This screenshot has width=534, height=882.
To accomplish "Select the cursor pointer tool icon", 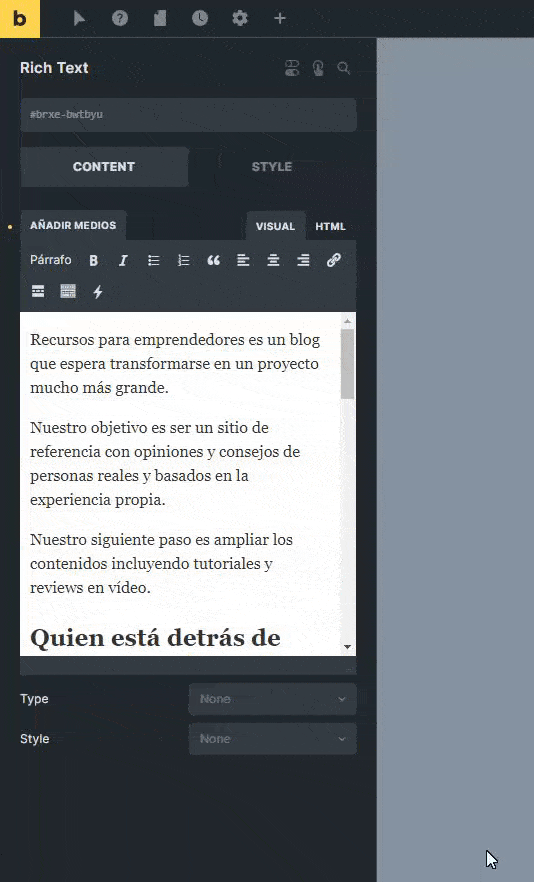I will (79, 19).
